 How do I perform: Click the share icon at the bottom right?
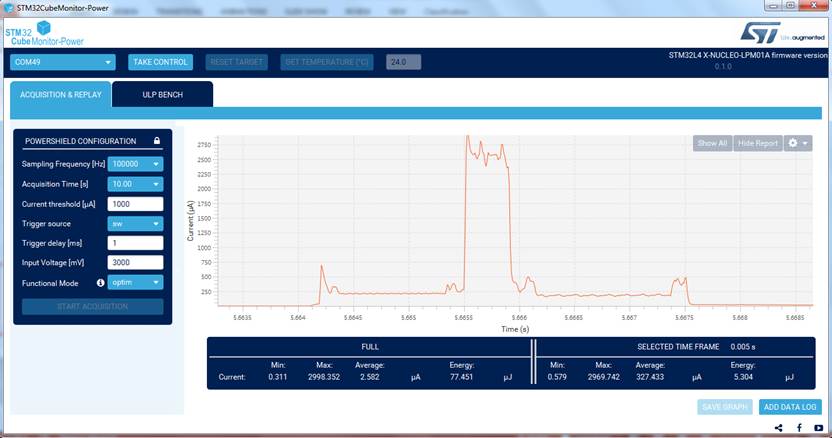[x=778, y=428]
